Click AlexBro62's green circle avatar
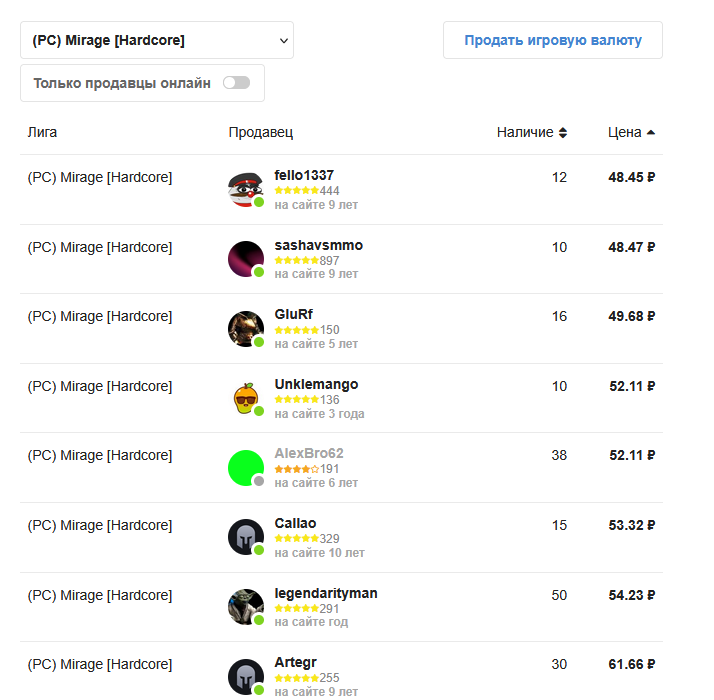Screen dimensions: 714x700 coord(245,467)
